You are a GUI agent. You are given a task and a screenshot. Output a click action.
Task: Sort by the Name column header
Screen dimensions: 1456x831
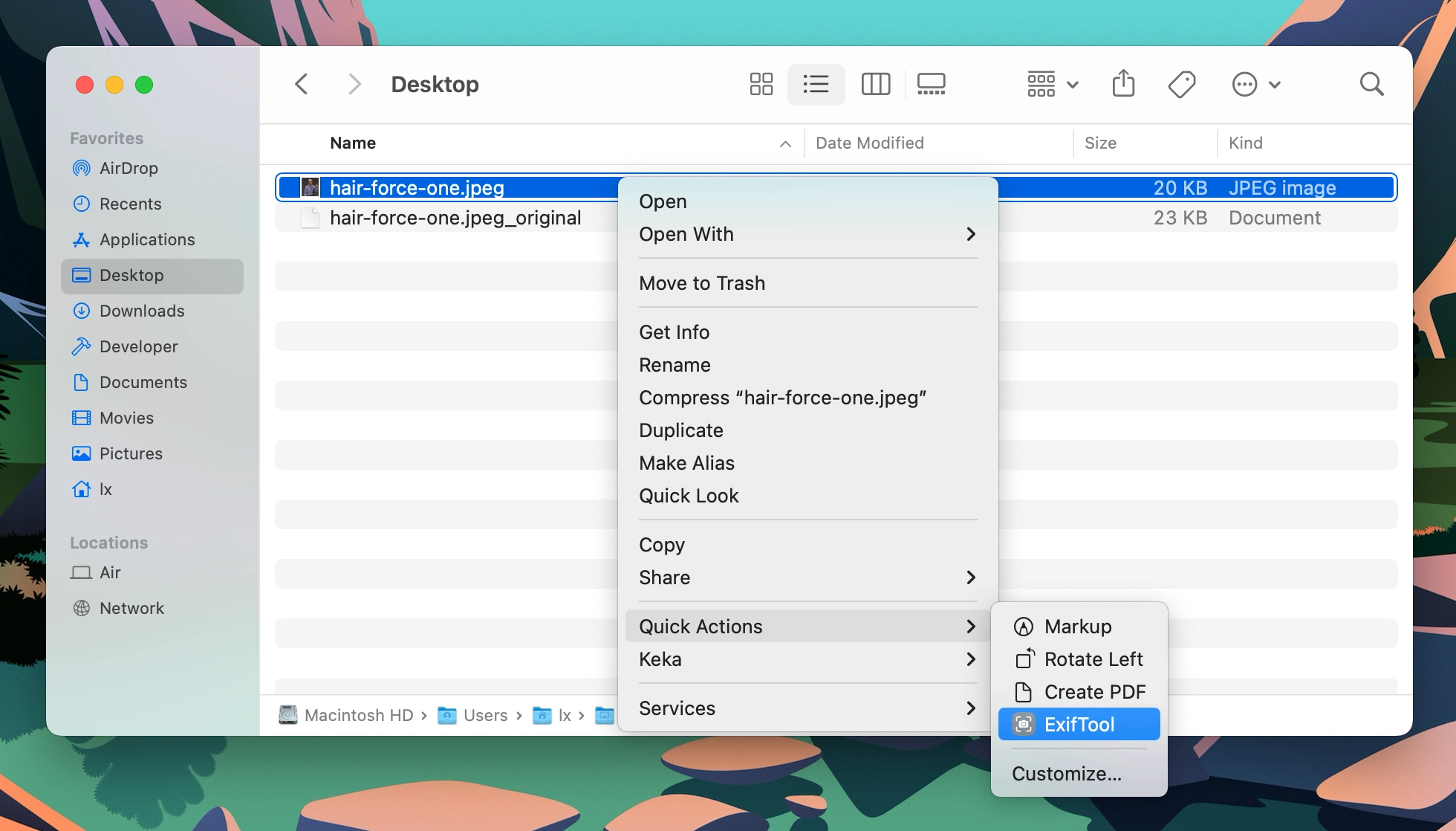pyautogui.click(x=353, y=143)
